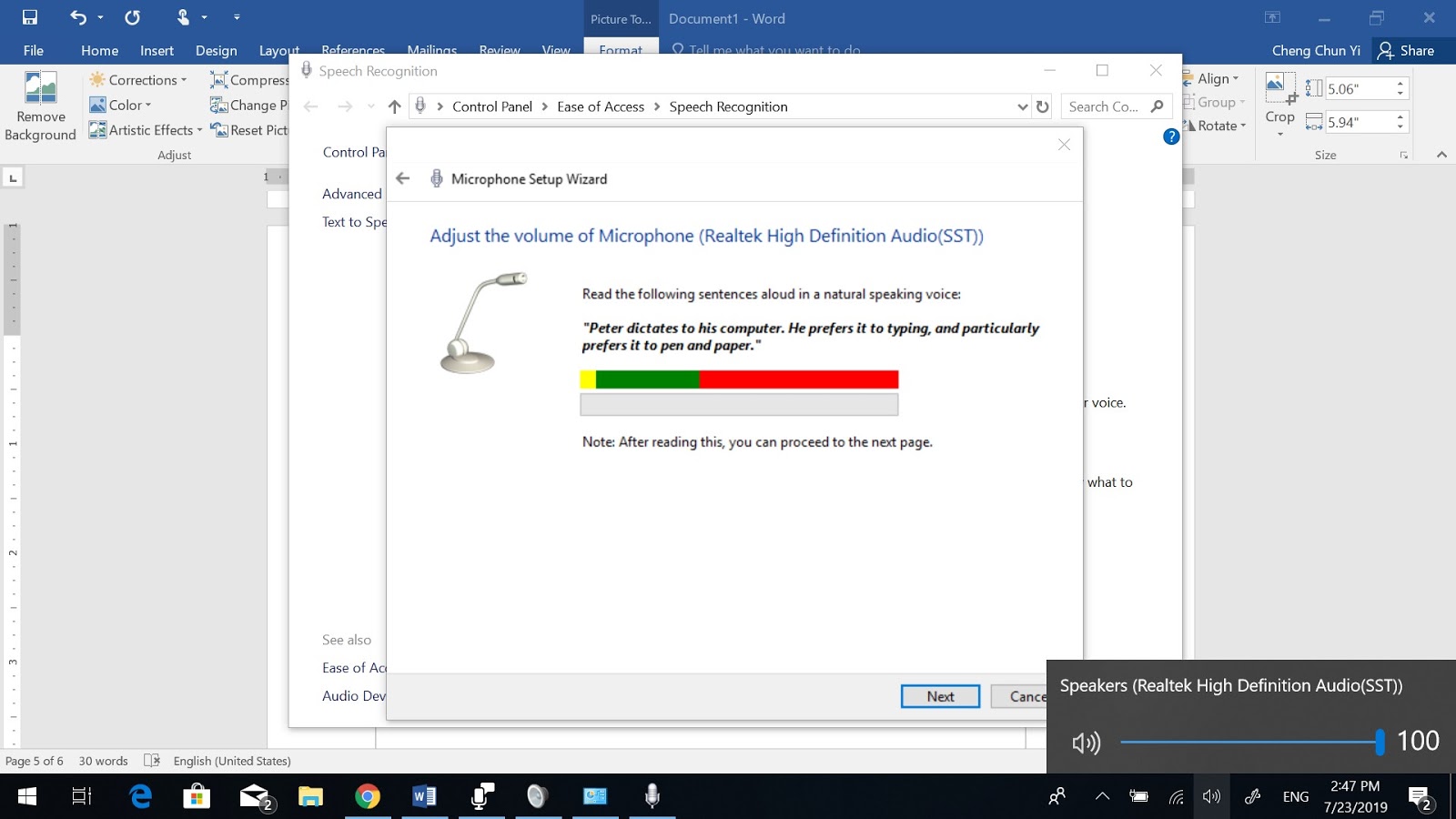1456x819 pixels.
Task: Show hidden system tray icons
Action: (1102, 796)
